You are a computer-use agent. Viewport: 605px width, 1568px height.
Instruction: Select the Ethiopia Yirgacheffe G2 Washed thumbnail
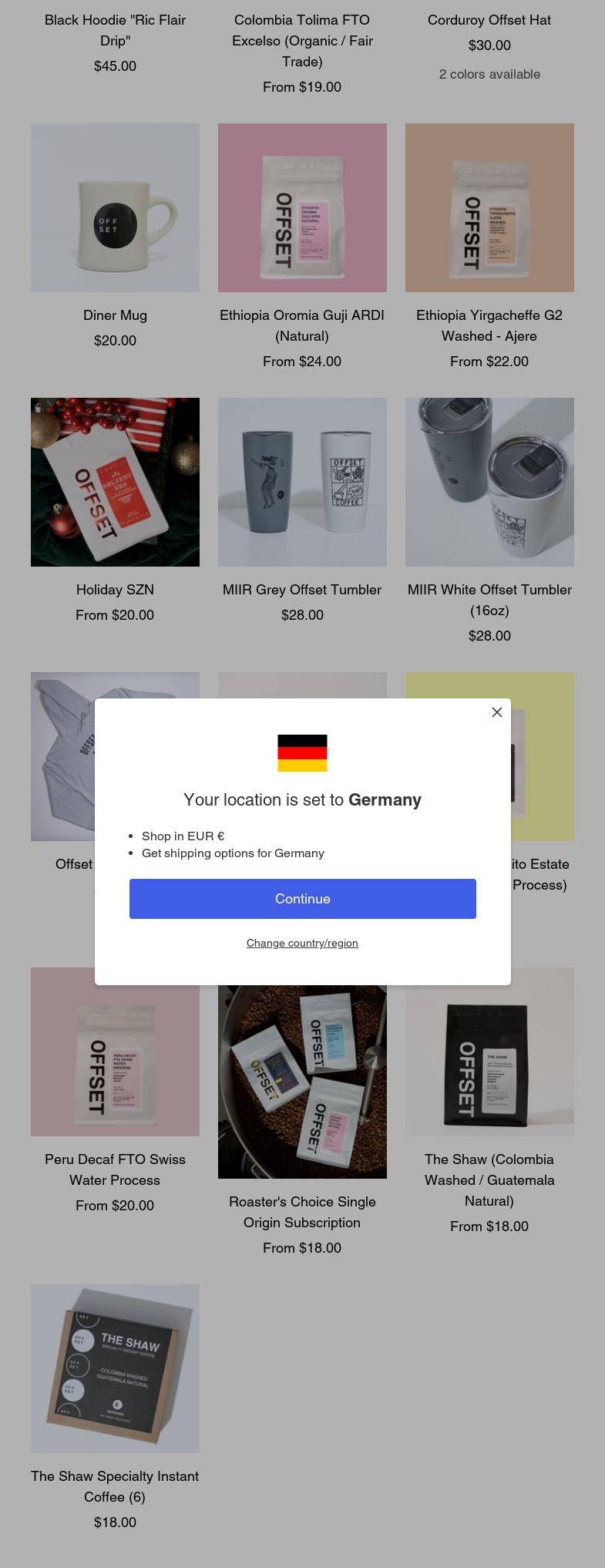pyautogui.click(x=489, y=207)
